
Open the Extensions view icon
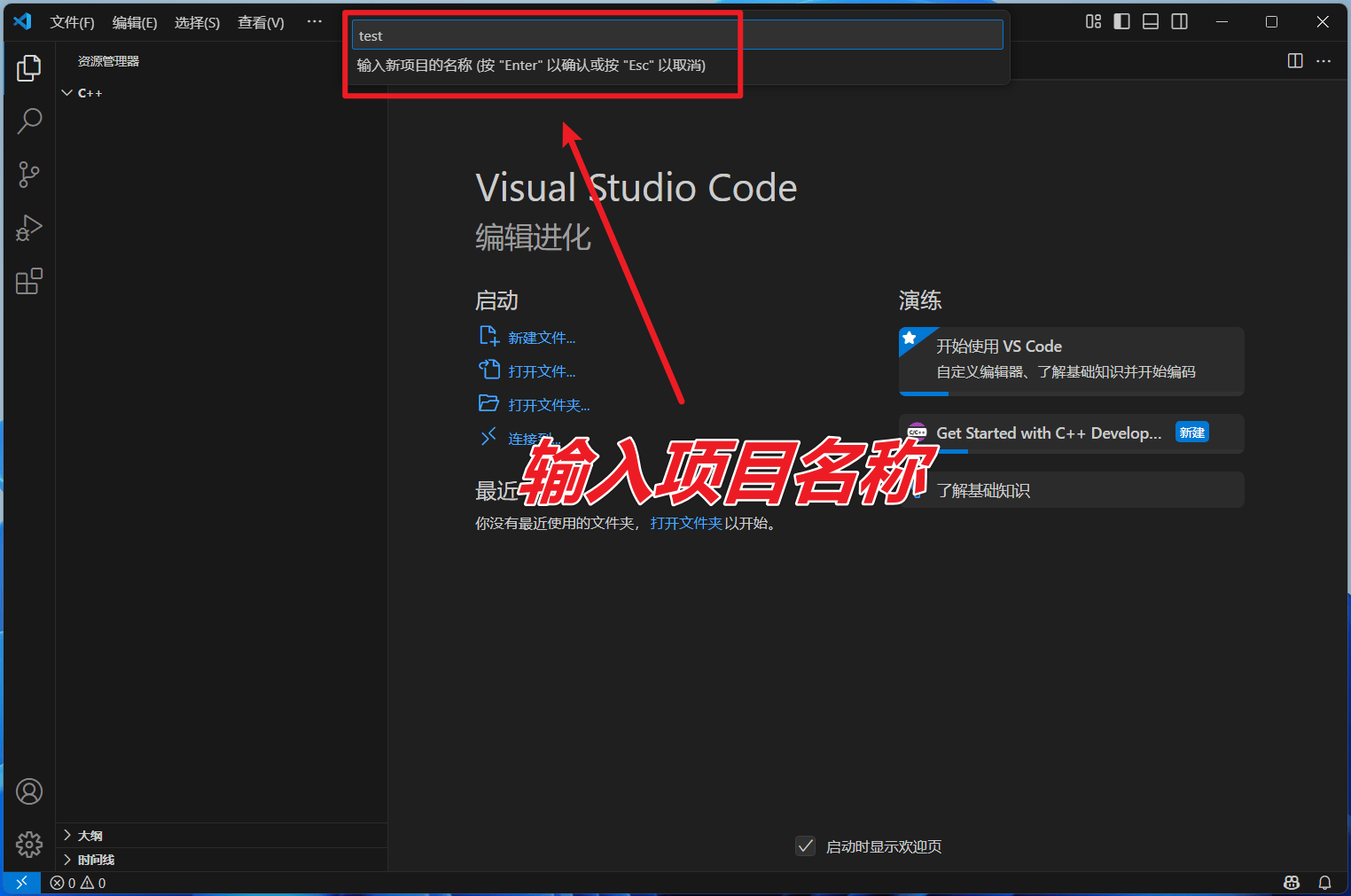[29, 282]
